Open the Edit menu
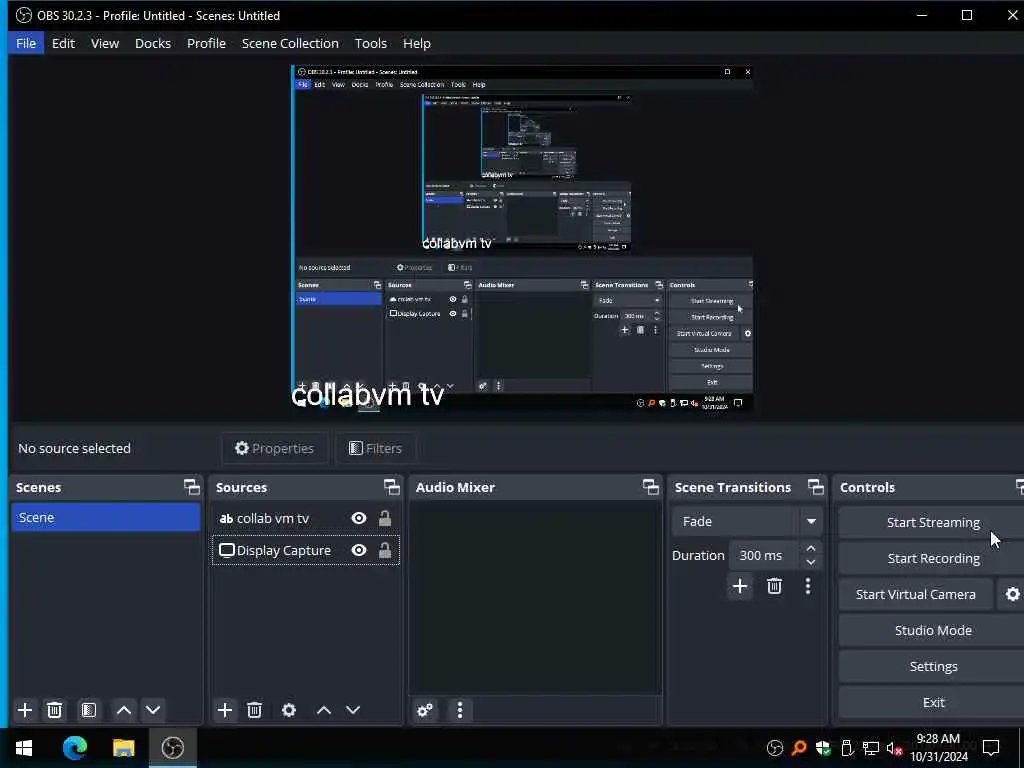This screenshot has width=1024, height=768. (x=63, y=43)
